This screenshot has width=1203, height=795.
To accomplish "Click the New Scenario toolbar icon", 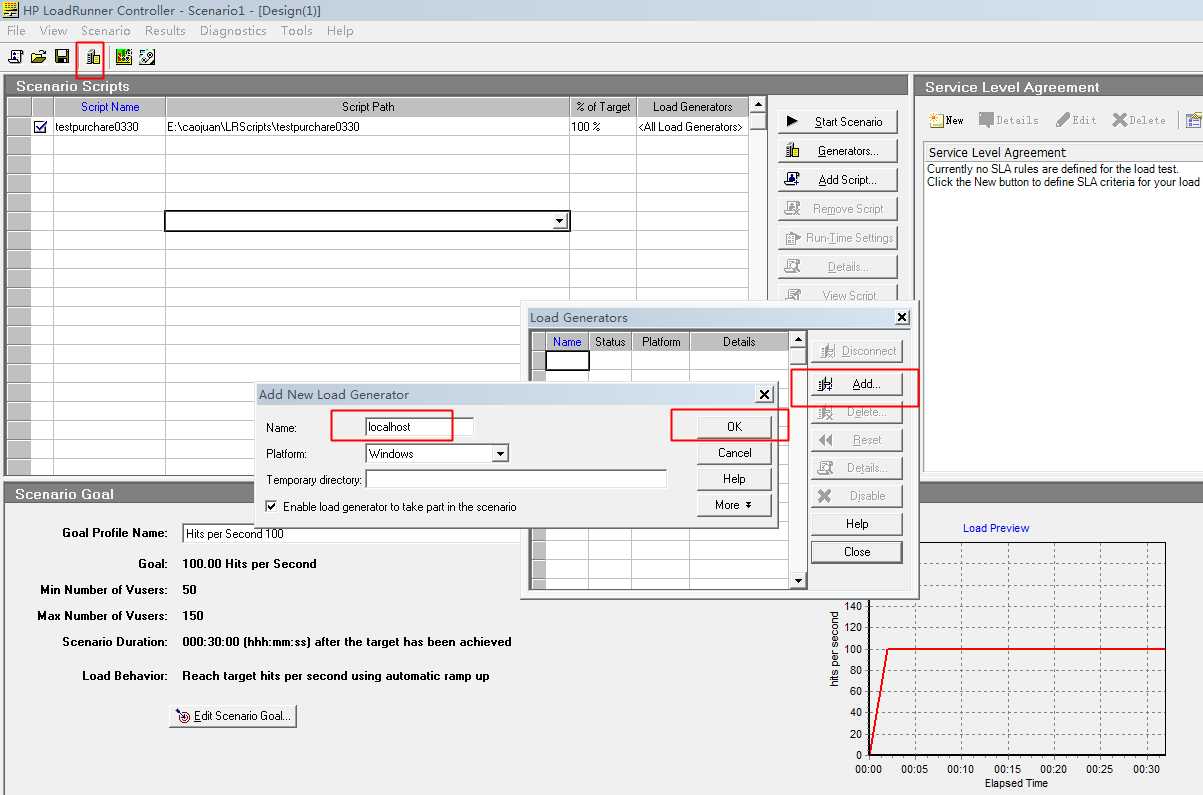I will pyautogui.click(x=15, y=57).
